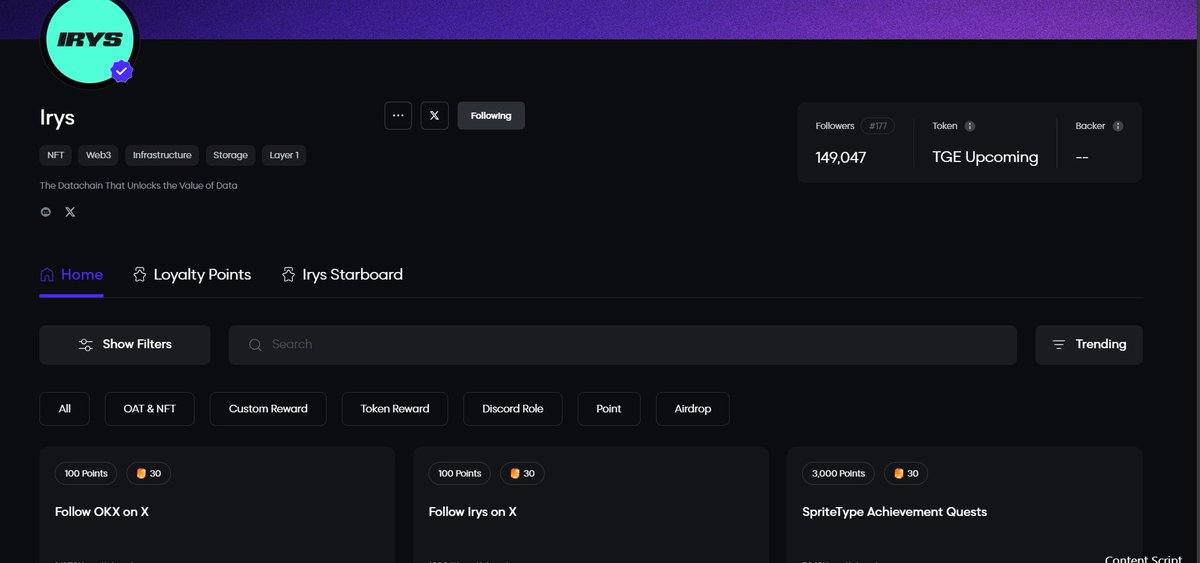
Task: Switch to the Loyalty Points tab
Action: point(192,274)
